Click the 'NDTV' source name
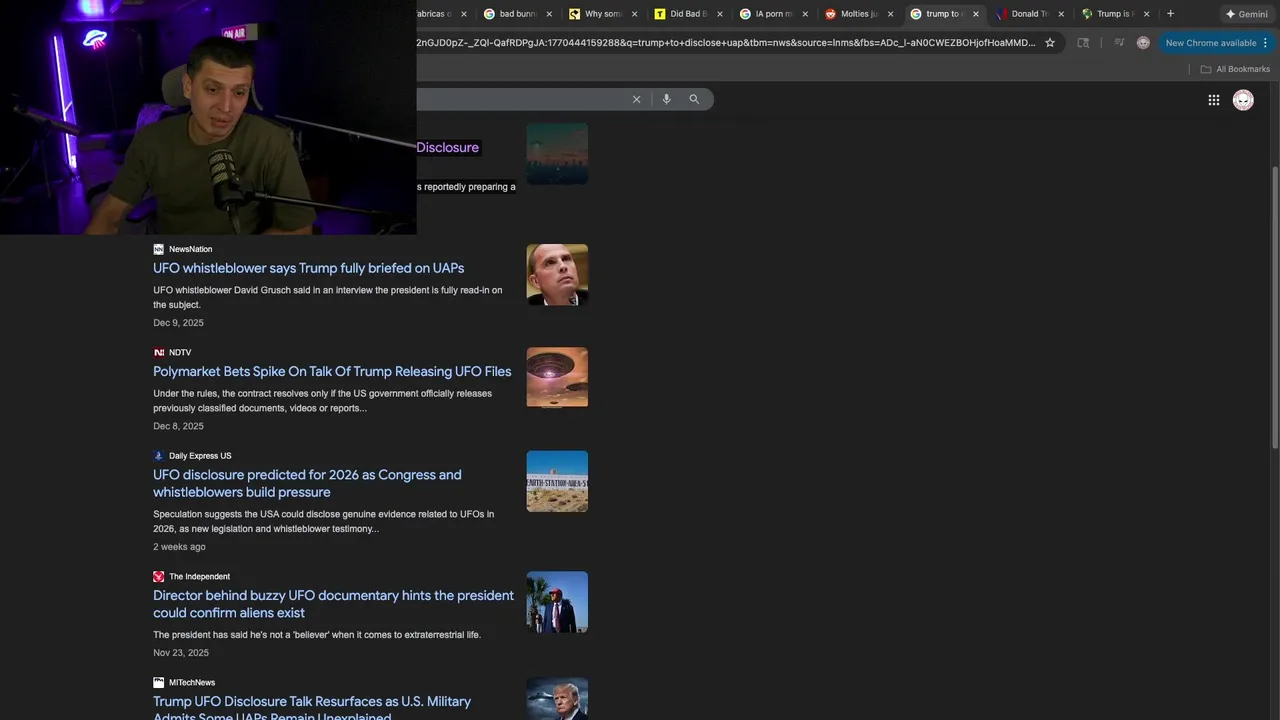Viewport: 1280px width, 720px height. tap(180, 352)
